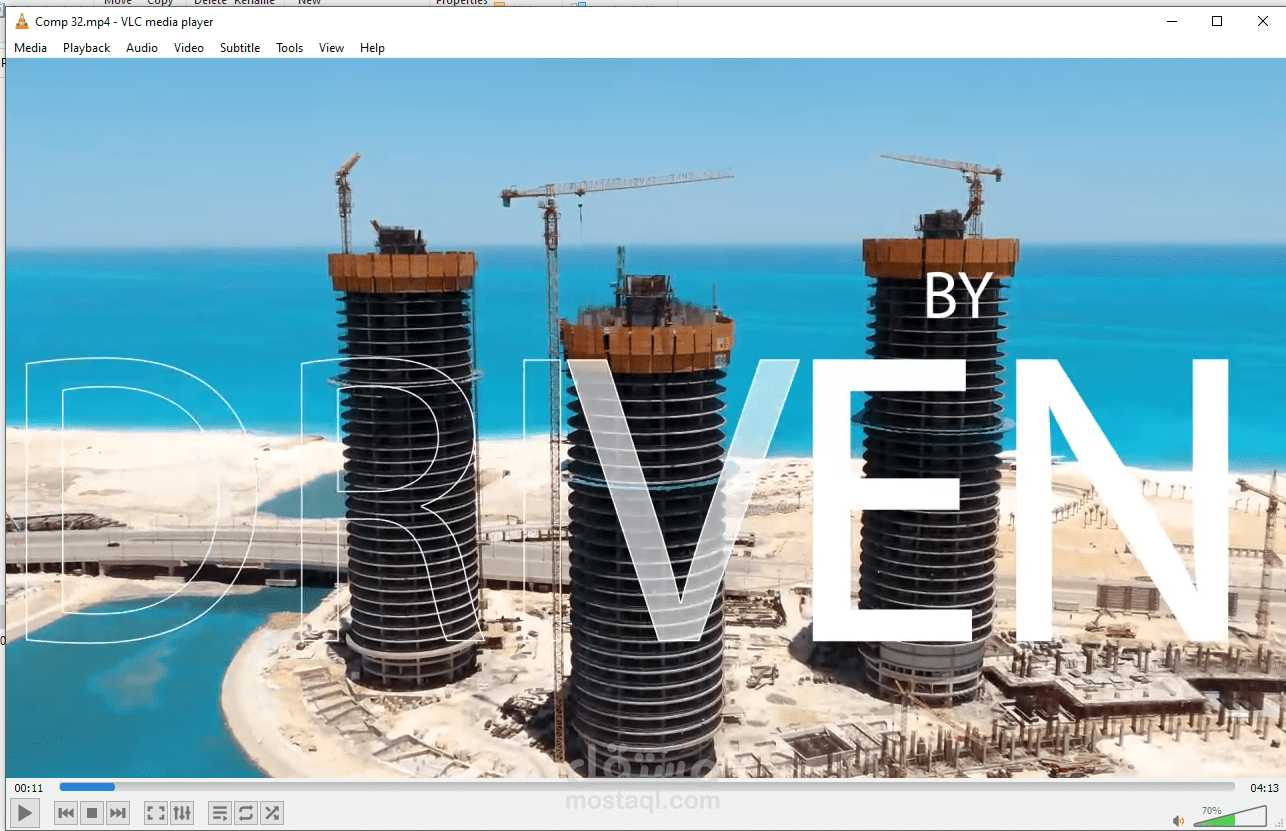Click the seek bar to jump ahead

tap(647, 787)
